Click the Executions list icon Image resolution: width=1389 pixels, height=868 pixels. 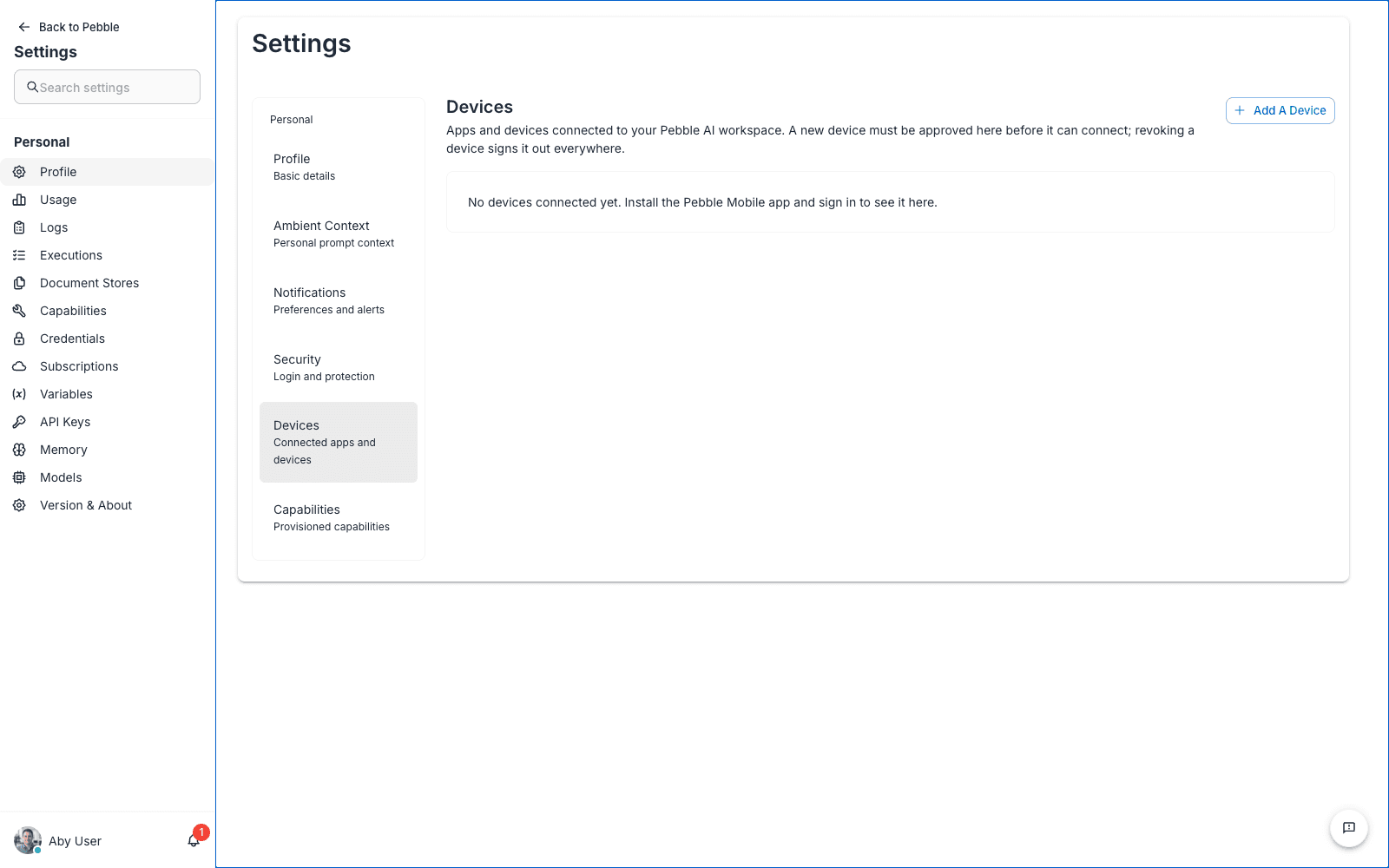[x=19, y=255]
